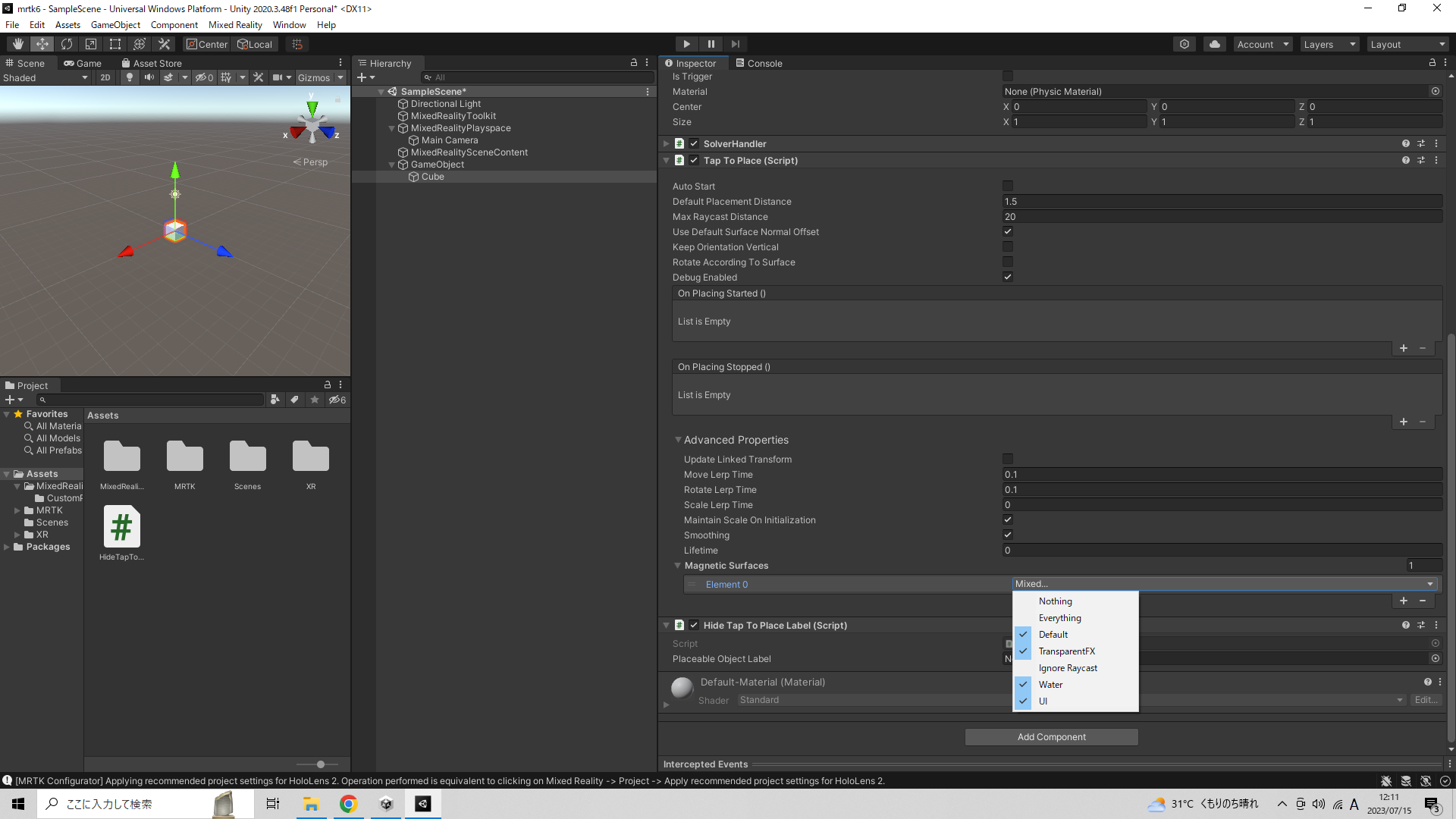This screenshot has height=819, width=1456.
Task: Click the Play button
Action: point(686,44)
